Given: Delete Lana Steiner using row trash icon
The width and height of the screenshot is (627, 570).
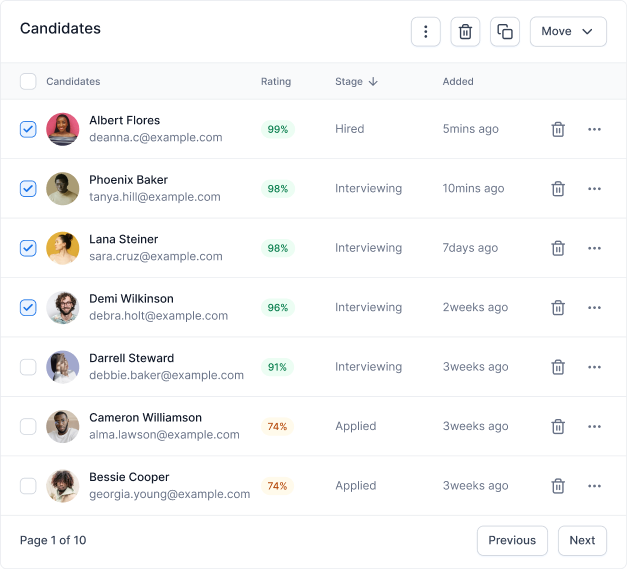Looking at the screenshot, I should (x=558, y=248).
